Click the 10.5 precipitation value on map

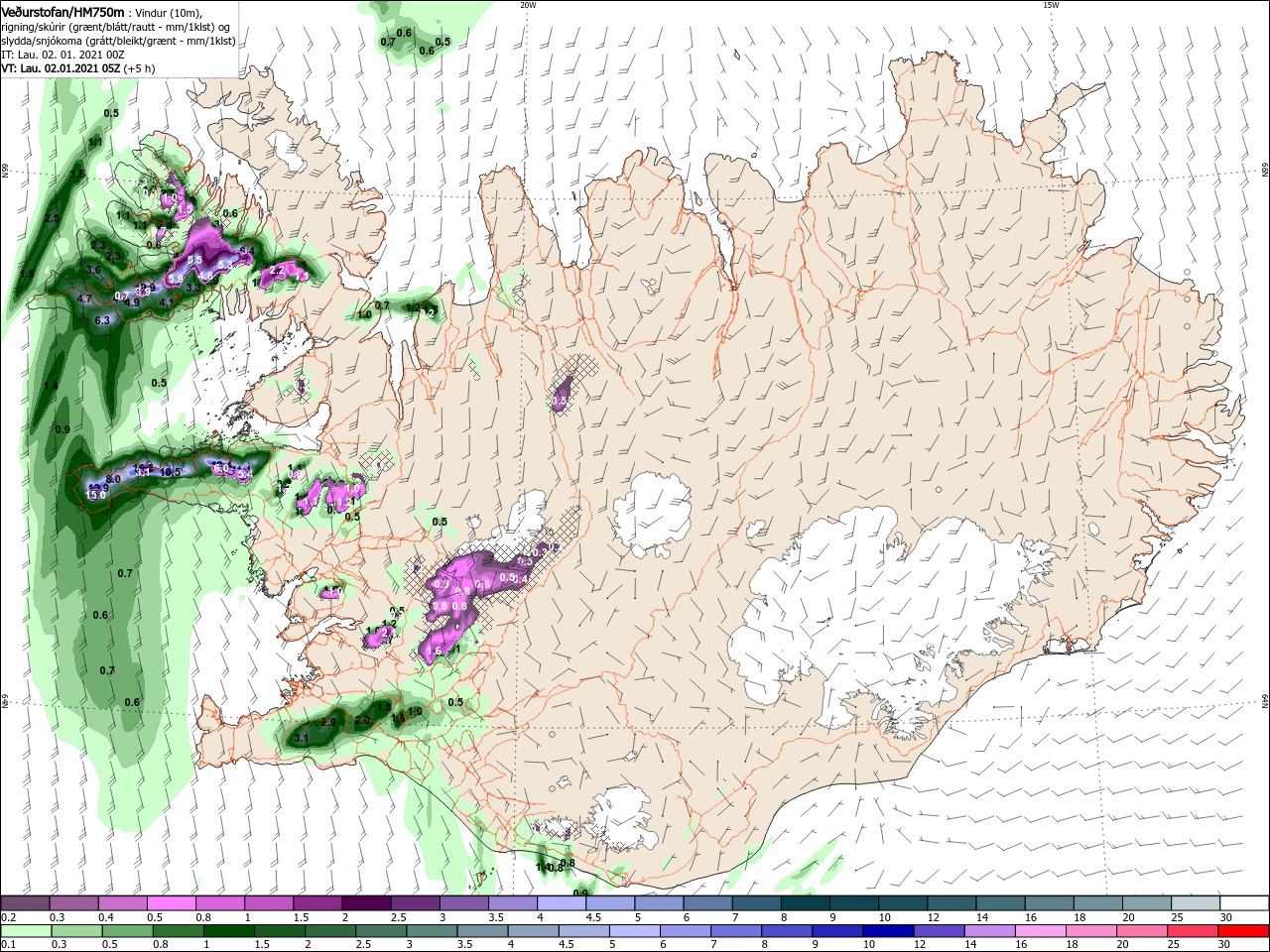pos(171,472)
